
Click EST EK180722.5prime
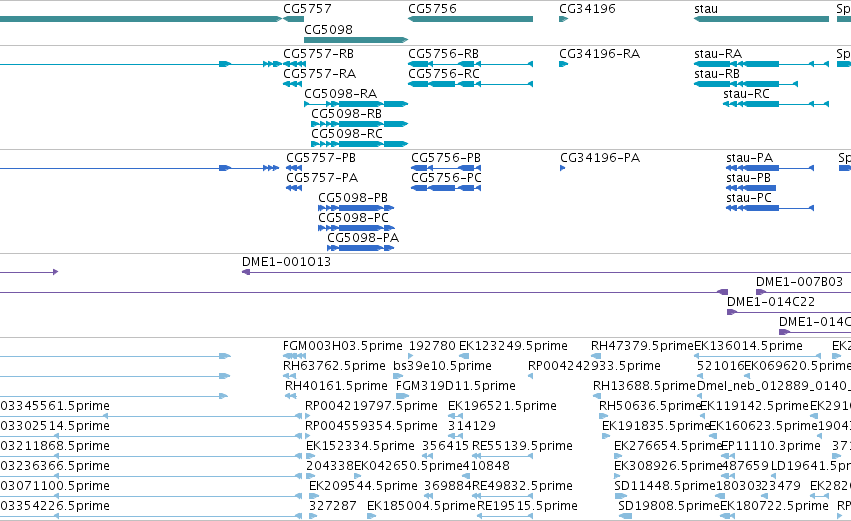click(x=774, y=507)
